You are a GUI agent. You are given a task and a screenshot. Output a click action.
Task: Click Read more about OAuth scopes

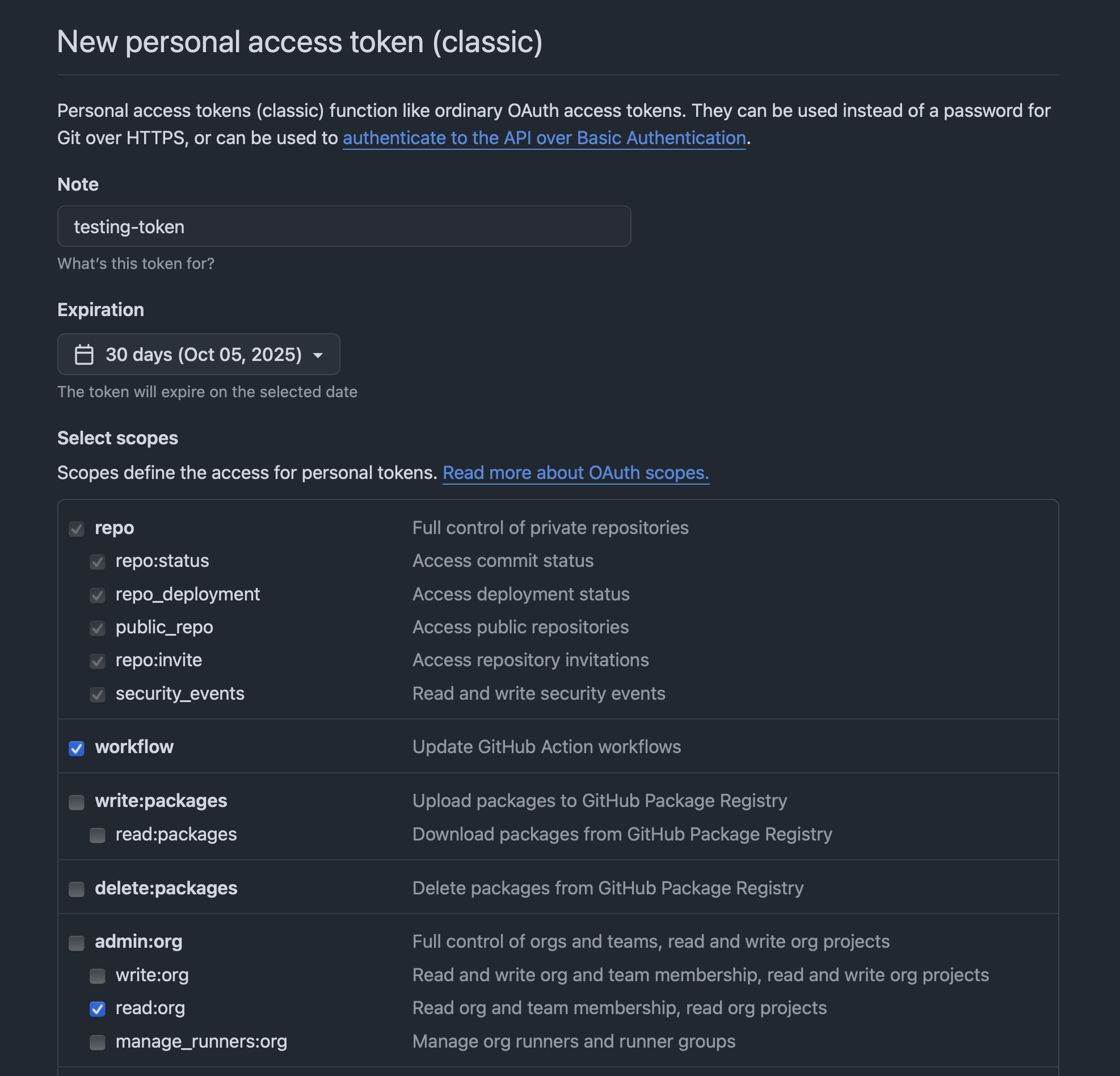tap(576, 473)
